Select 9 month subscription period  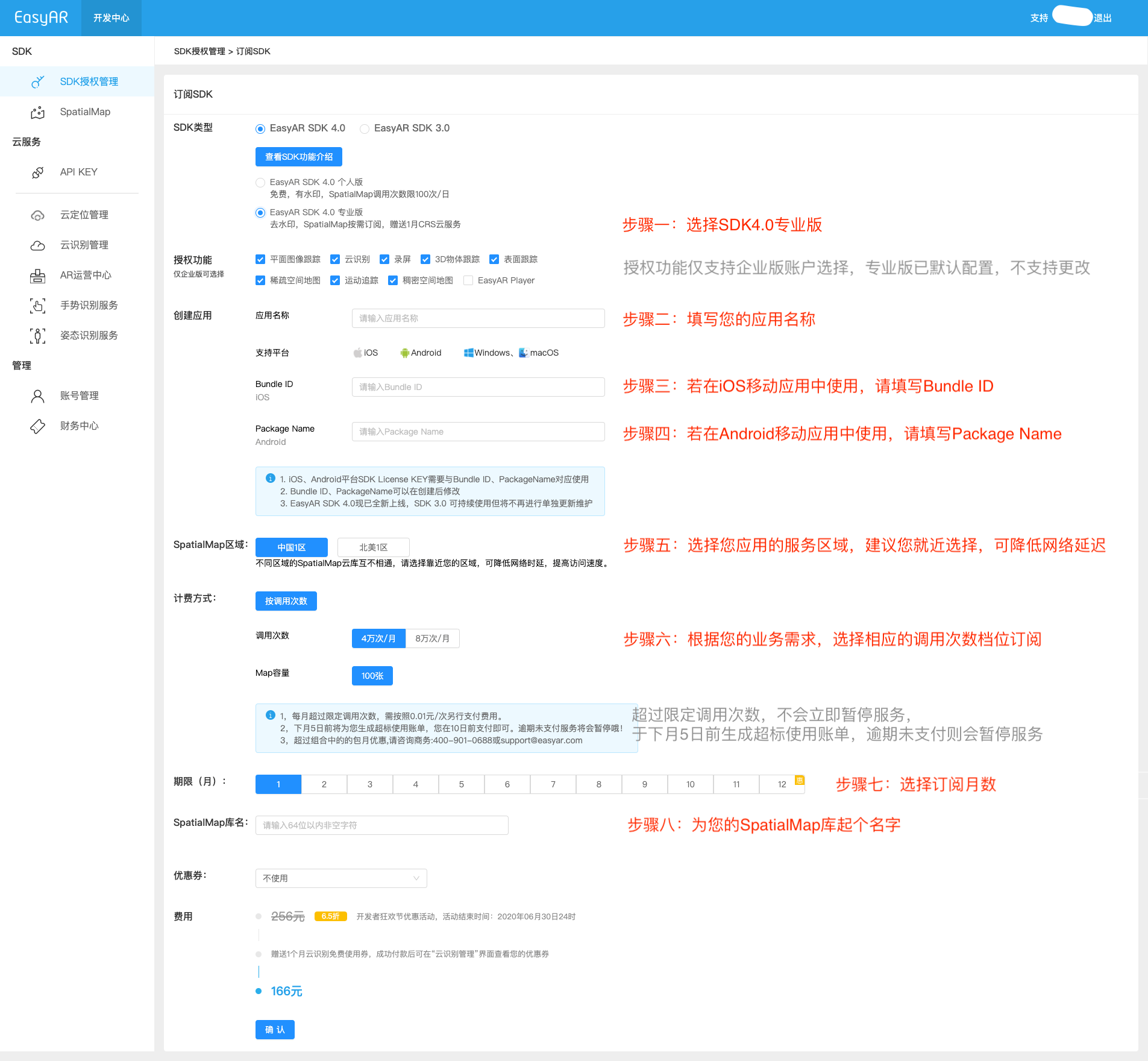coord(645,784)
